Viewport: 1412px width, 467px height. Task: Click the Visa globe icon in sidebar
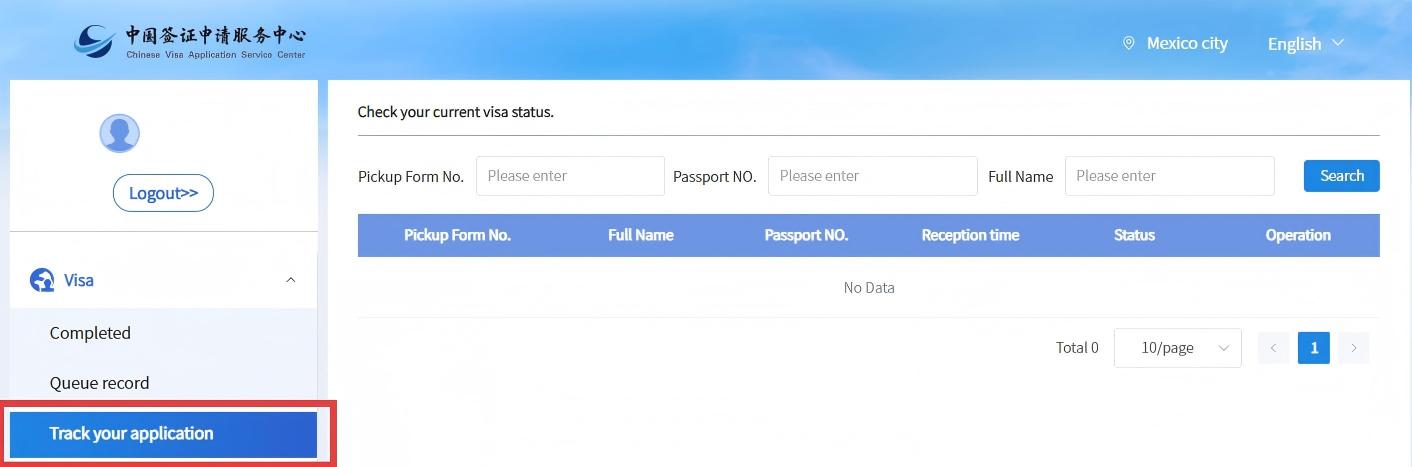(42, 280)
